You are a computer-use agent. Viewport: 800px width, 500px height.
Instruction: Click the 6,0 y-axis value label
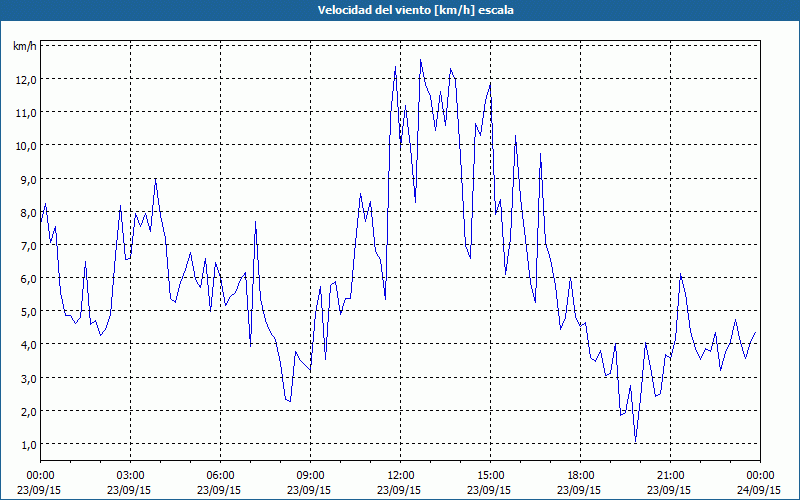click(25, 278)
